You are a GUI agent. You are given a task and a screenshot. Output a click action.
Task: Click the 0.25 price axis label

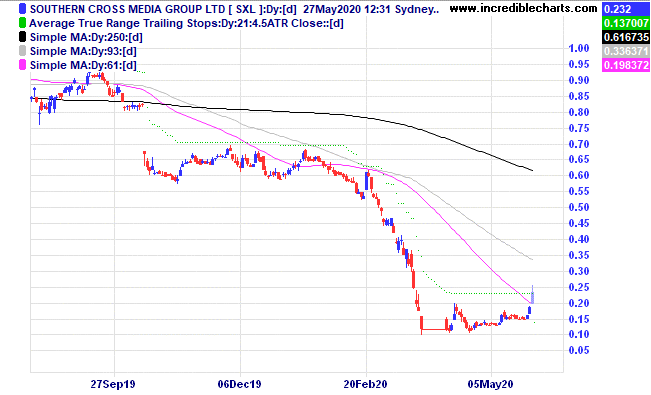(x=579, y=287)
